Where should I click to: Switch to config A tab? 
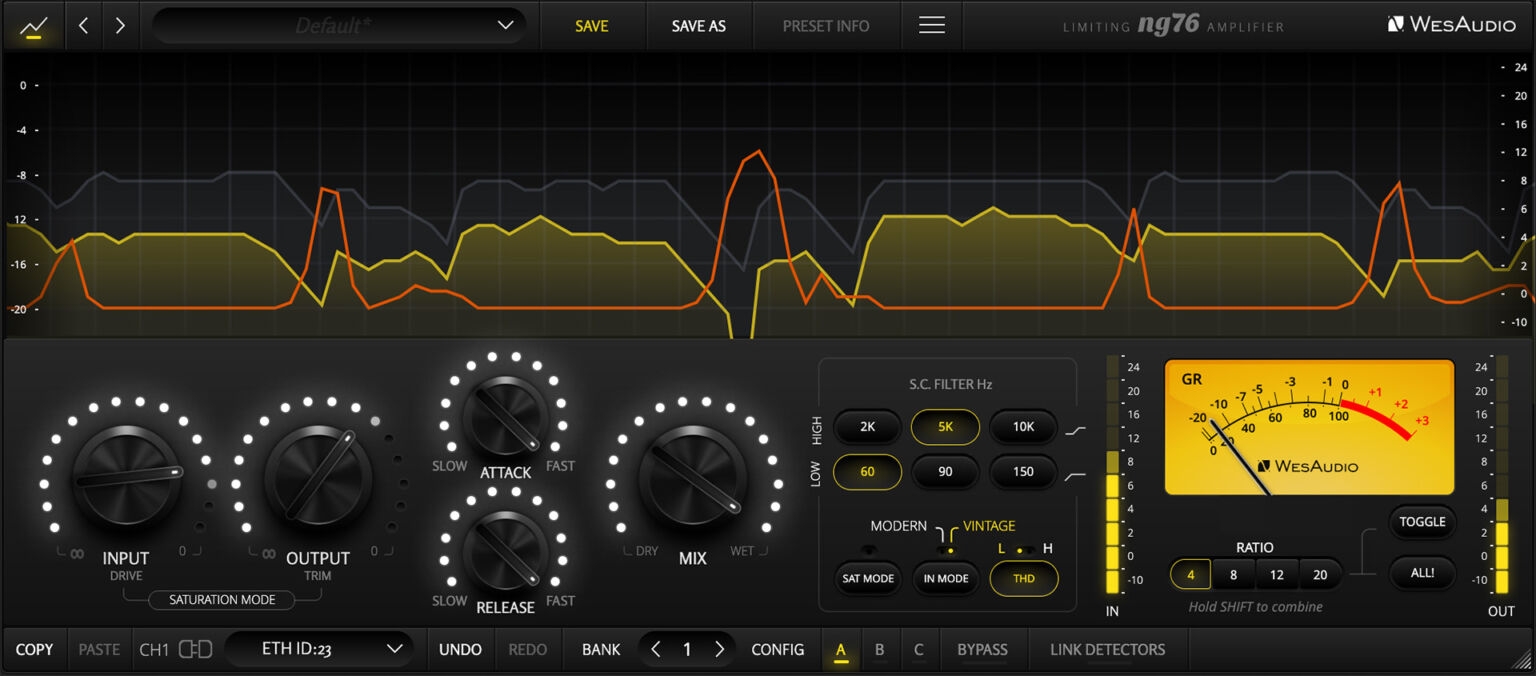(841, 650)
